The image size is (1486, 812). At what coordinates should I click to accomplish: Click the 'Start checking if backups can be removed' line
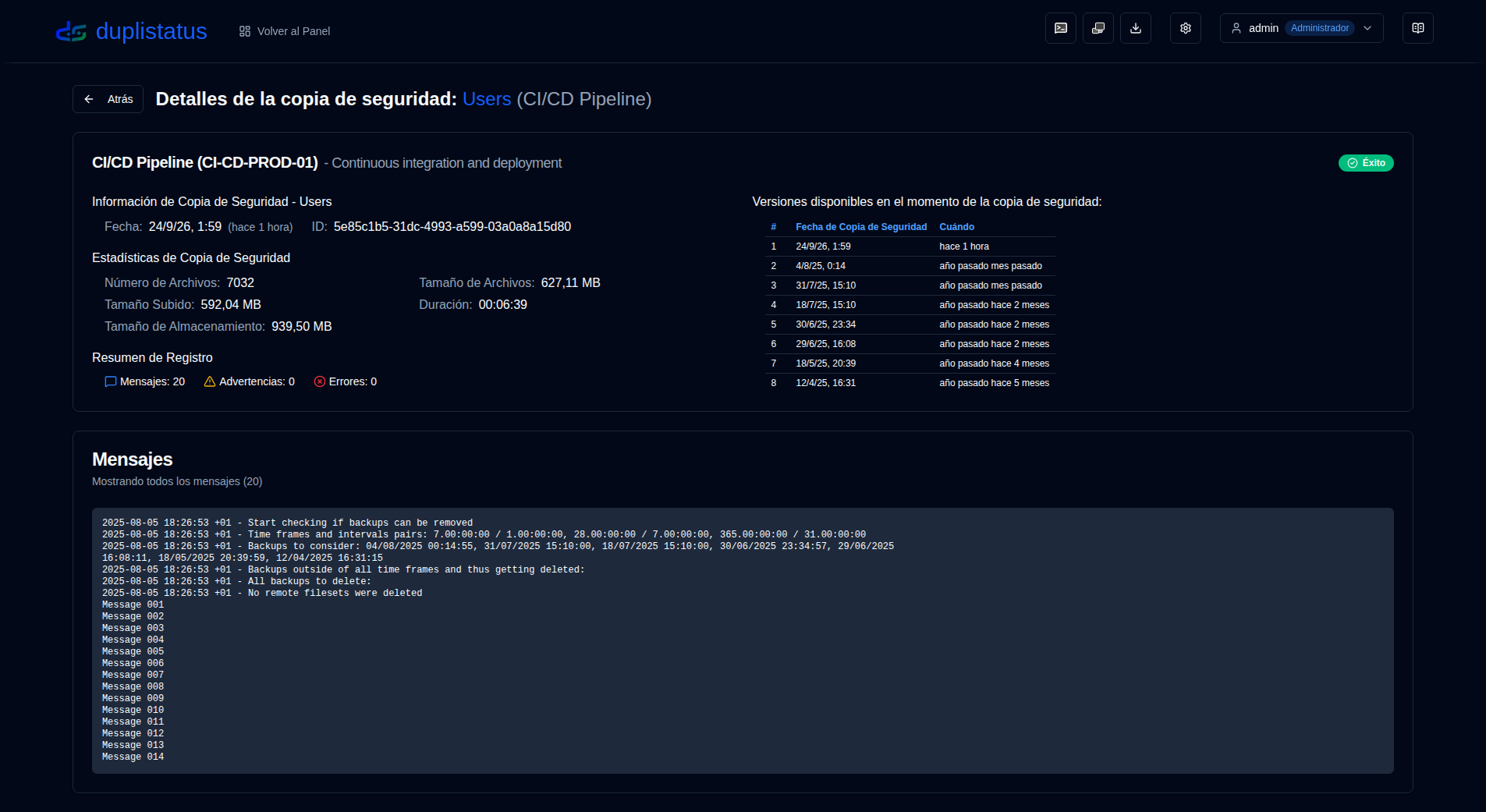click(x=287, y=523)
